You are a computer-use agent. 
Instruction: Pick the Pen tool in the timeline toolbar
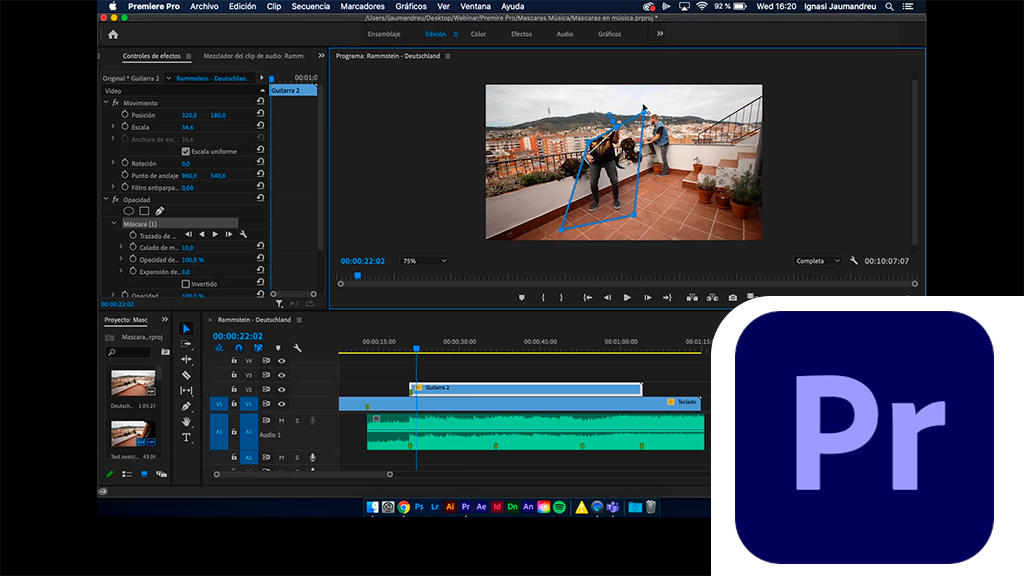(x=186, y=406)
